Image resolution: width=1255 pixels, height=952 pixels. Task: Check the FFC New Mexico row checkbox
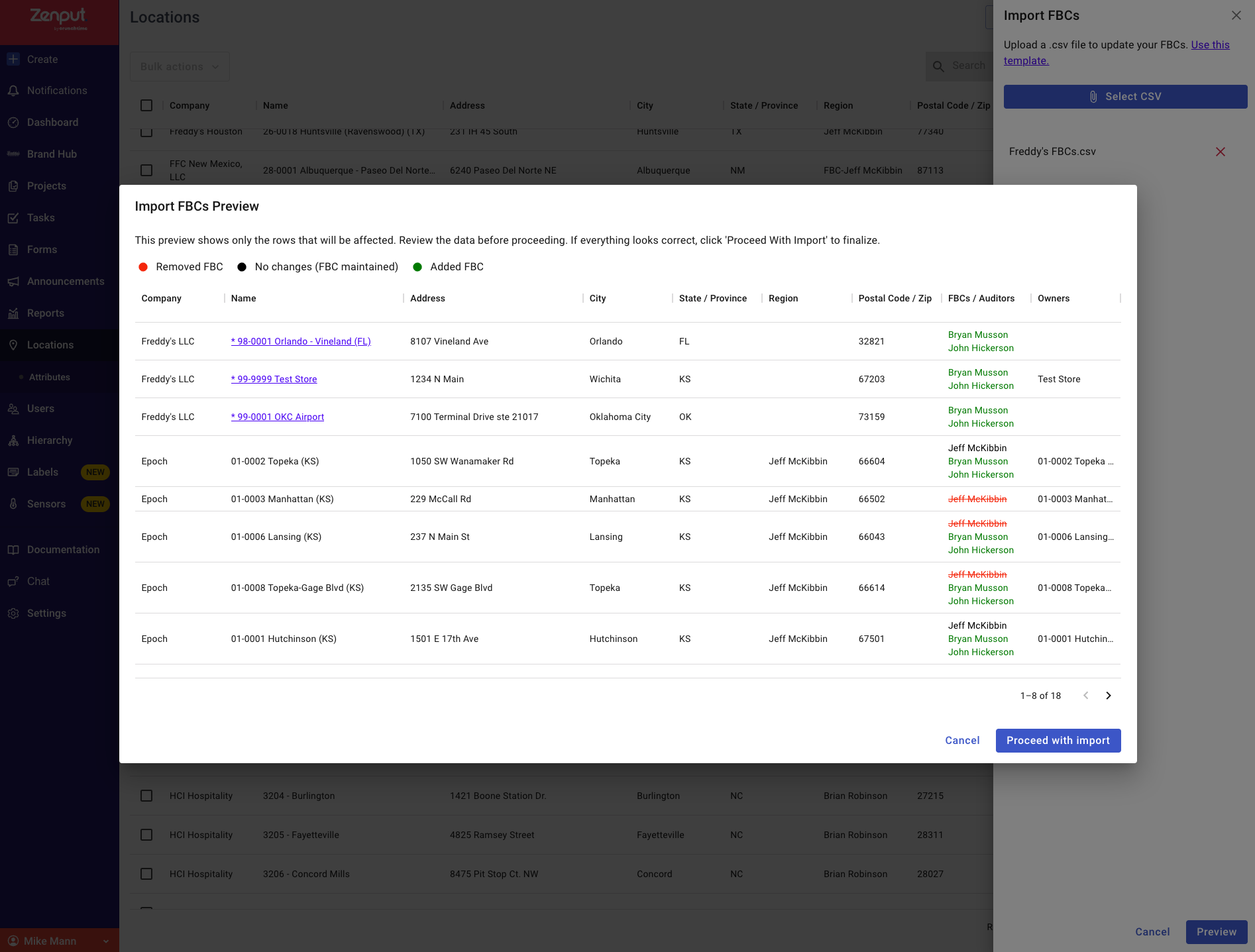146,170
